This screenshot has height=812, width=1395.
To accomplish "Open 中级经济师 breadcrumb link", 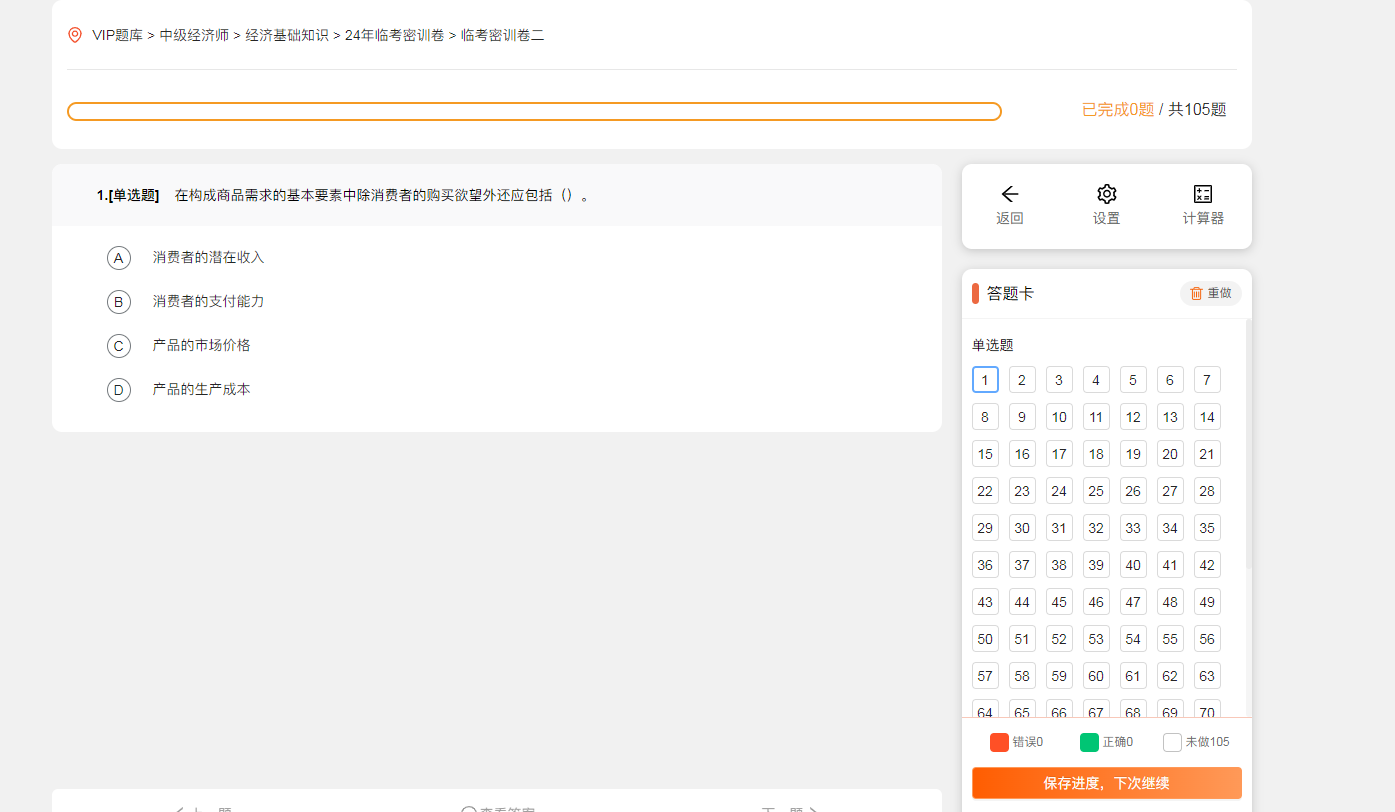I will coord(194,35).
